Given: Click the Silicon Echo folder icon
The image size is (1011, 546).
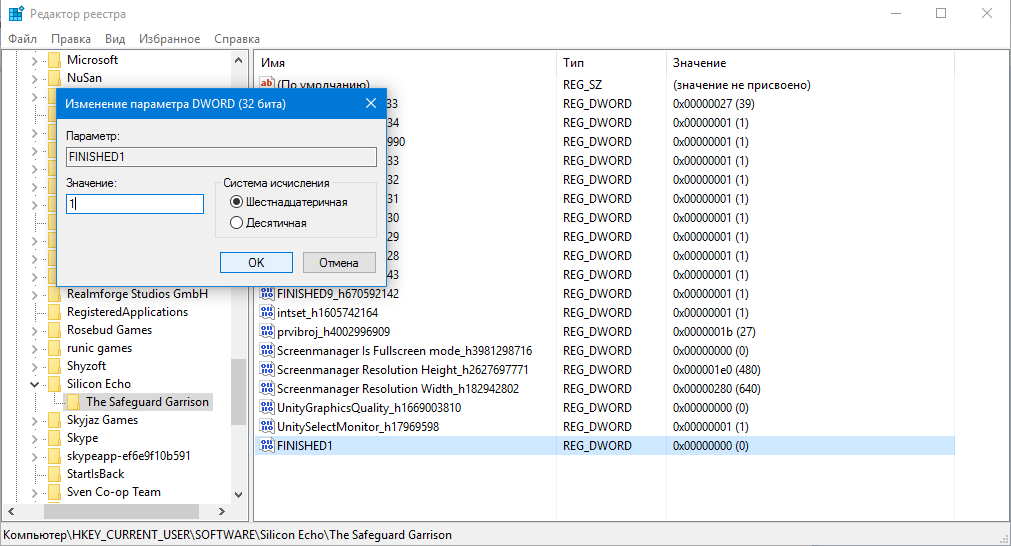Looking at the screenshot, I should point(55,384).
